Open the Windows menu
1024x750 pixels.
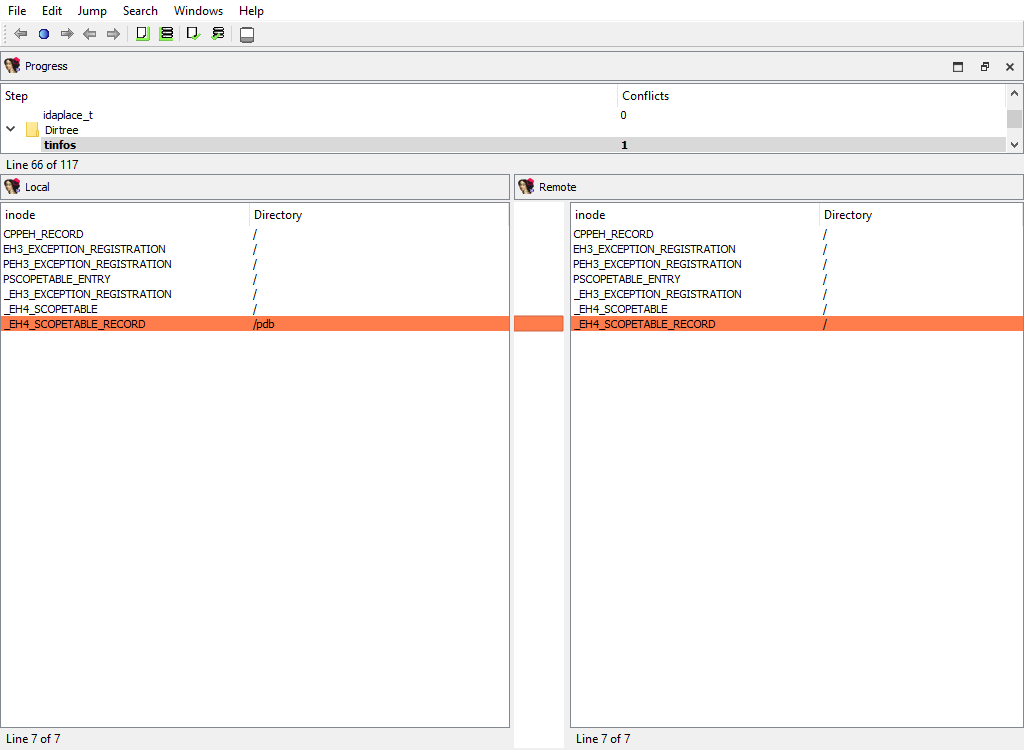pyautogui.click(x=198, y=11)
